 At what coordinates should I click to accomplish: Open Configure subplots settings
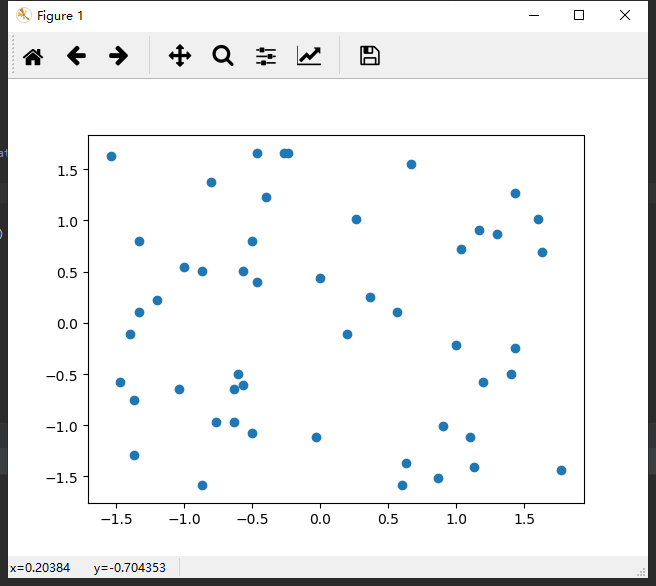(x=266, y=56)
